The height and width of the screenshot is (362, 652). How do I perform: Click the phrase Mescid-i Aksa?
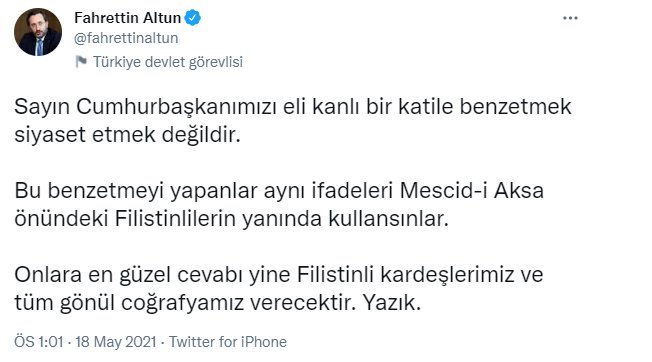472,191
